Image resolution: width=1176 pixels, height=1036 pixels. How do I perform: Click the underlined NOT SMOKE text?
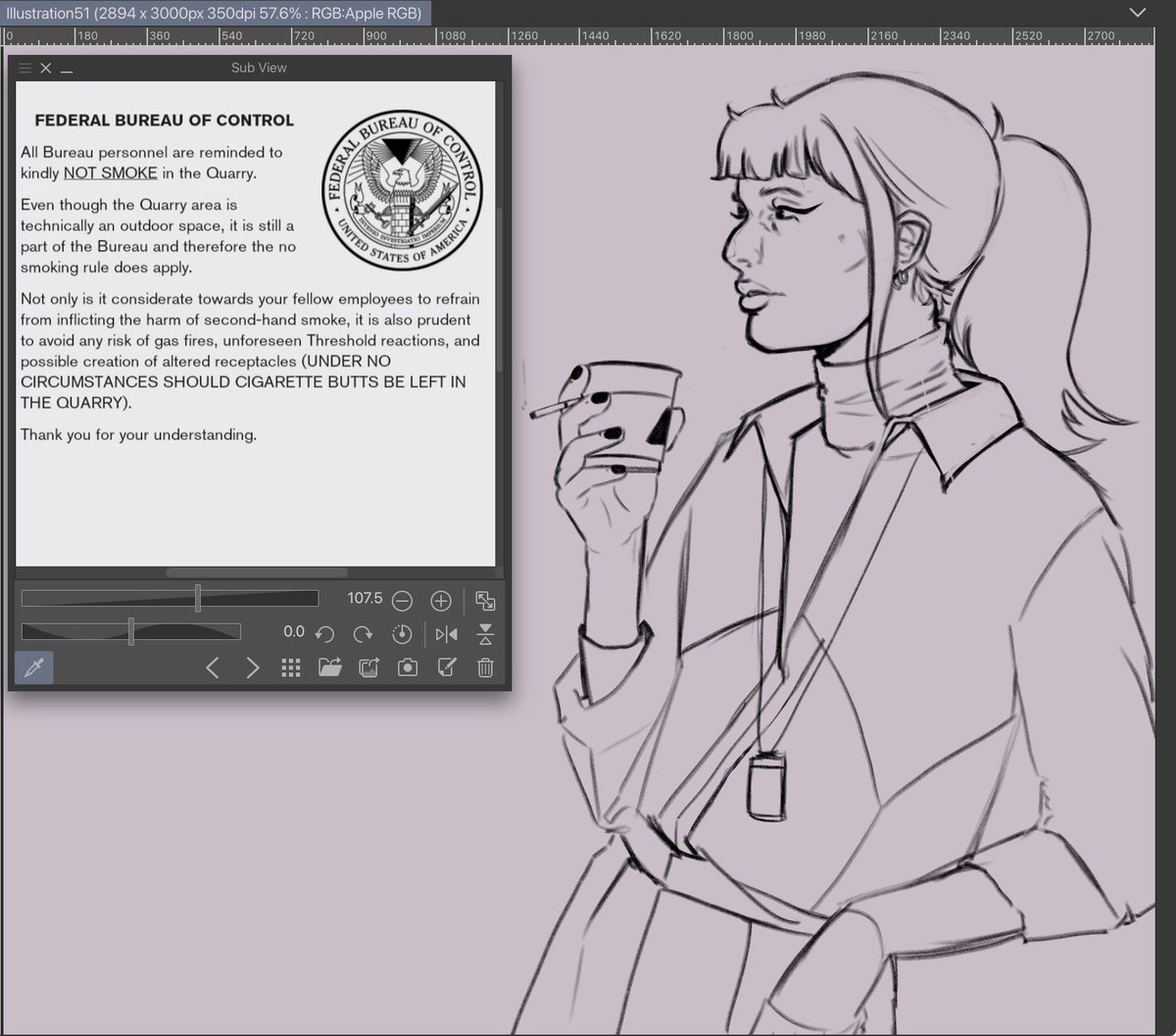tap(111, 173)
